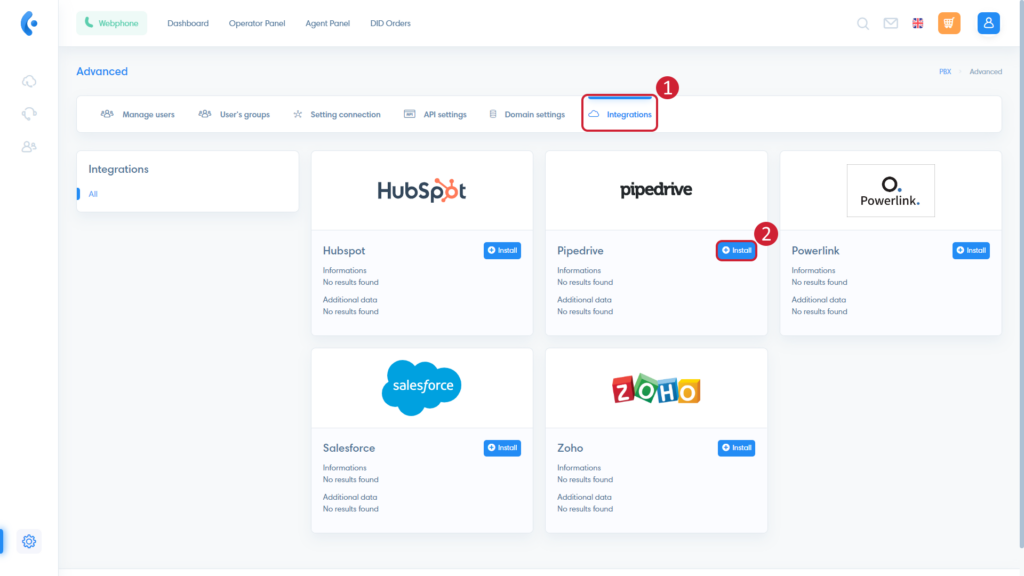Click the Powerlink logo thumbnail
1024x576 pixels.
point(891,191)
